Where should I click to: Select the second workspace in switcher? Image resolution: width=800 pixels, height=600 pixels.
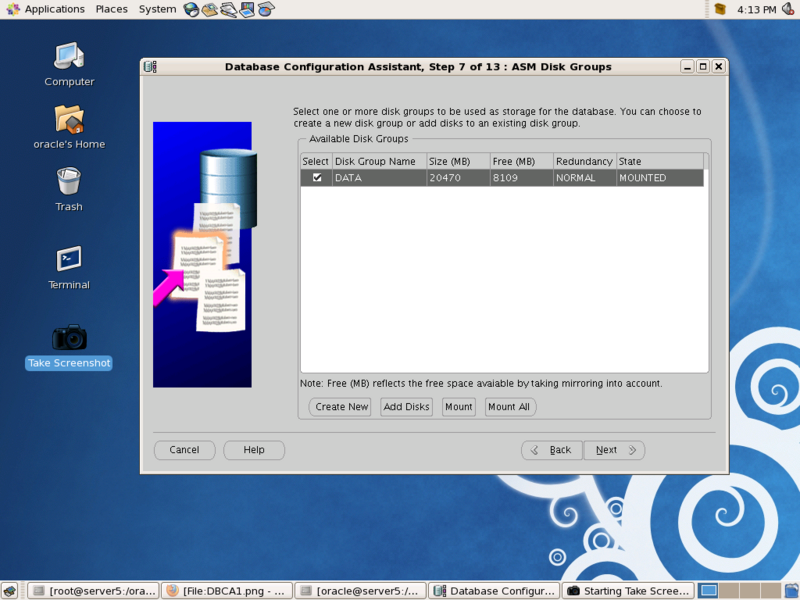pos(729,591)
